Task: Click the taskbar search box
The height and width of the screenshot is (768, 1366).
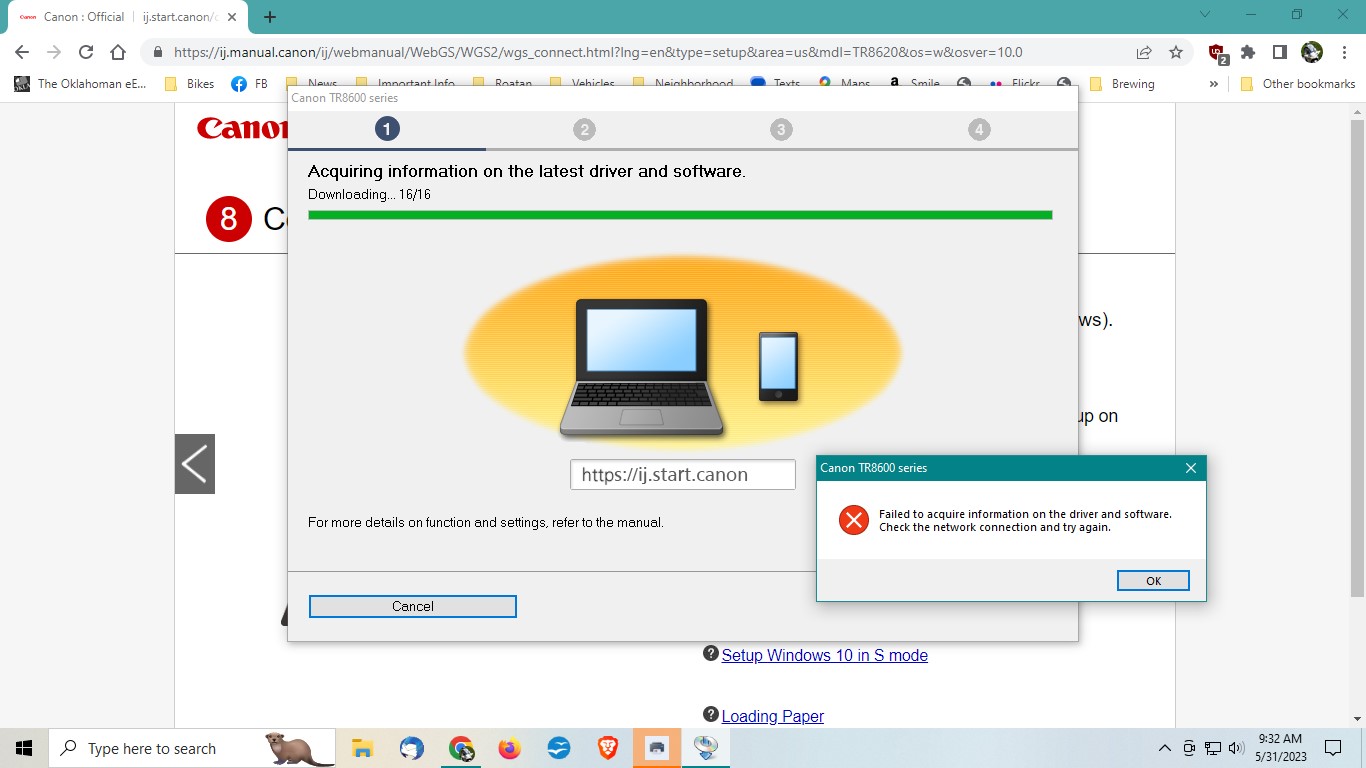Action: point(192,748)
